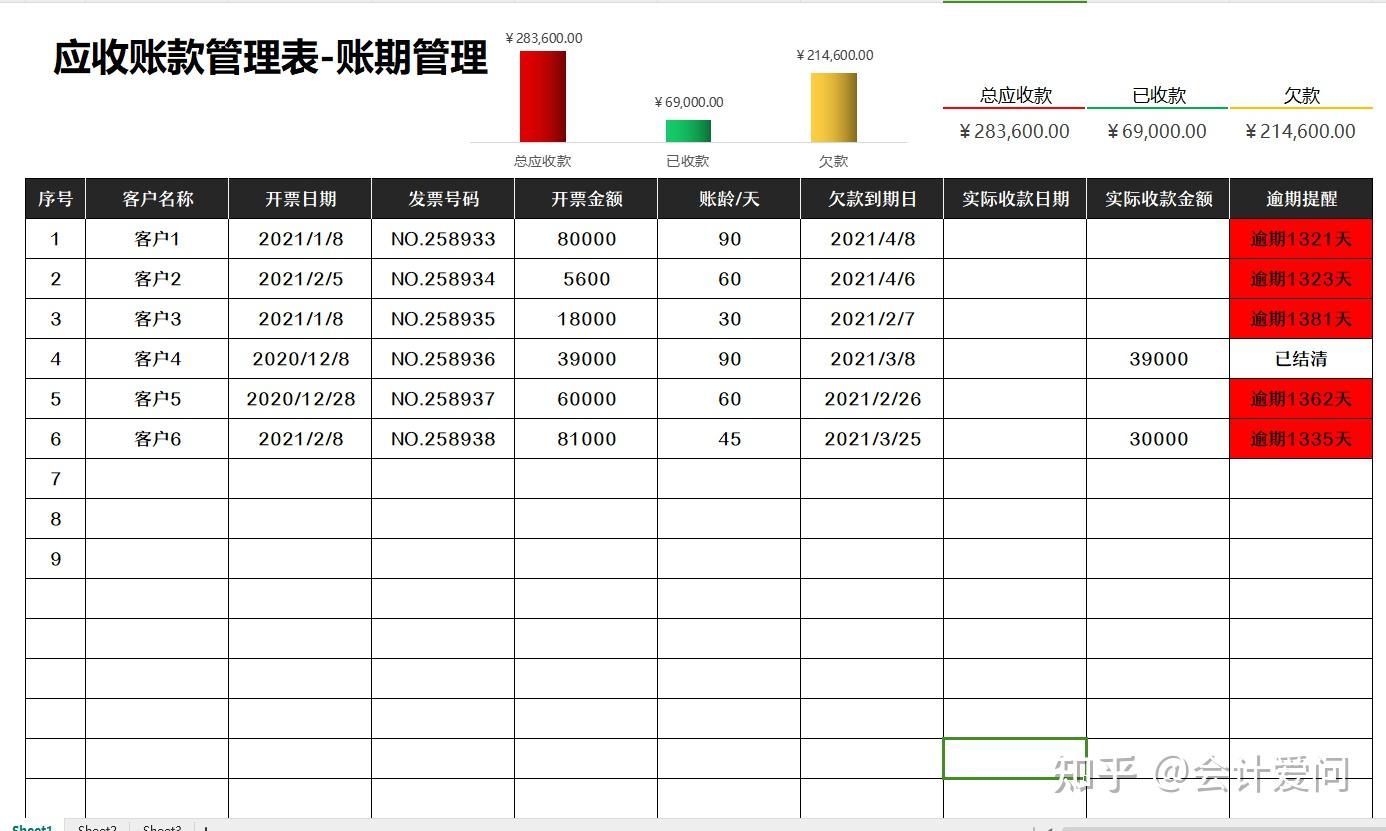1386x831 pixels.
Task: Click the green 已收款 chart bar
Action: click(688, 129)
